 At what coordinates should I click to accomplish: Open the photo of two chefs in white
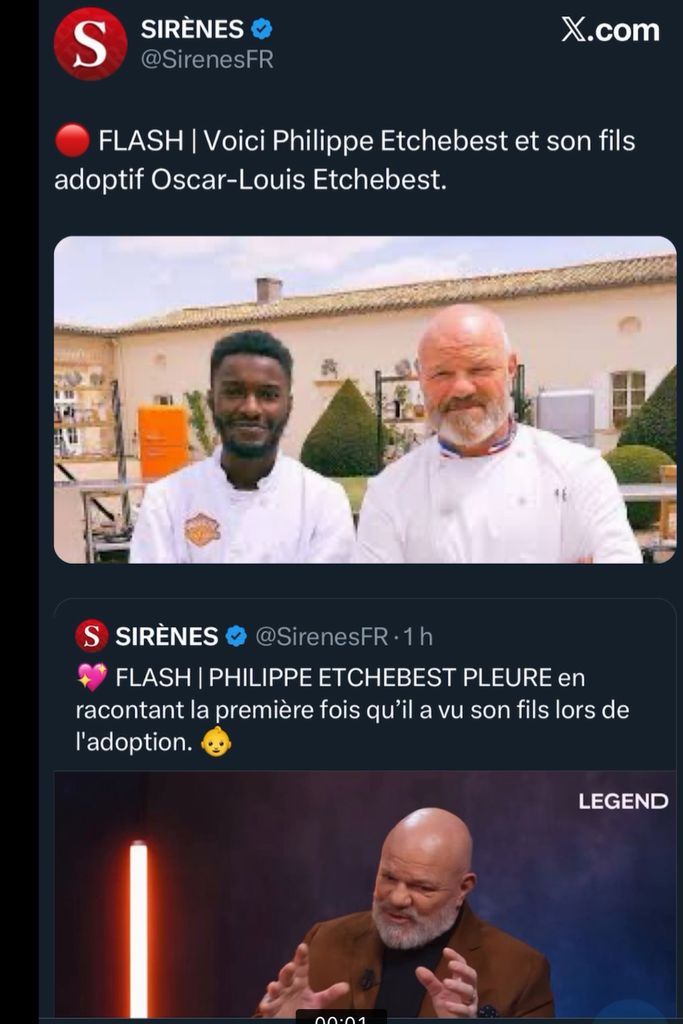coord(365,400)
